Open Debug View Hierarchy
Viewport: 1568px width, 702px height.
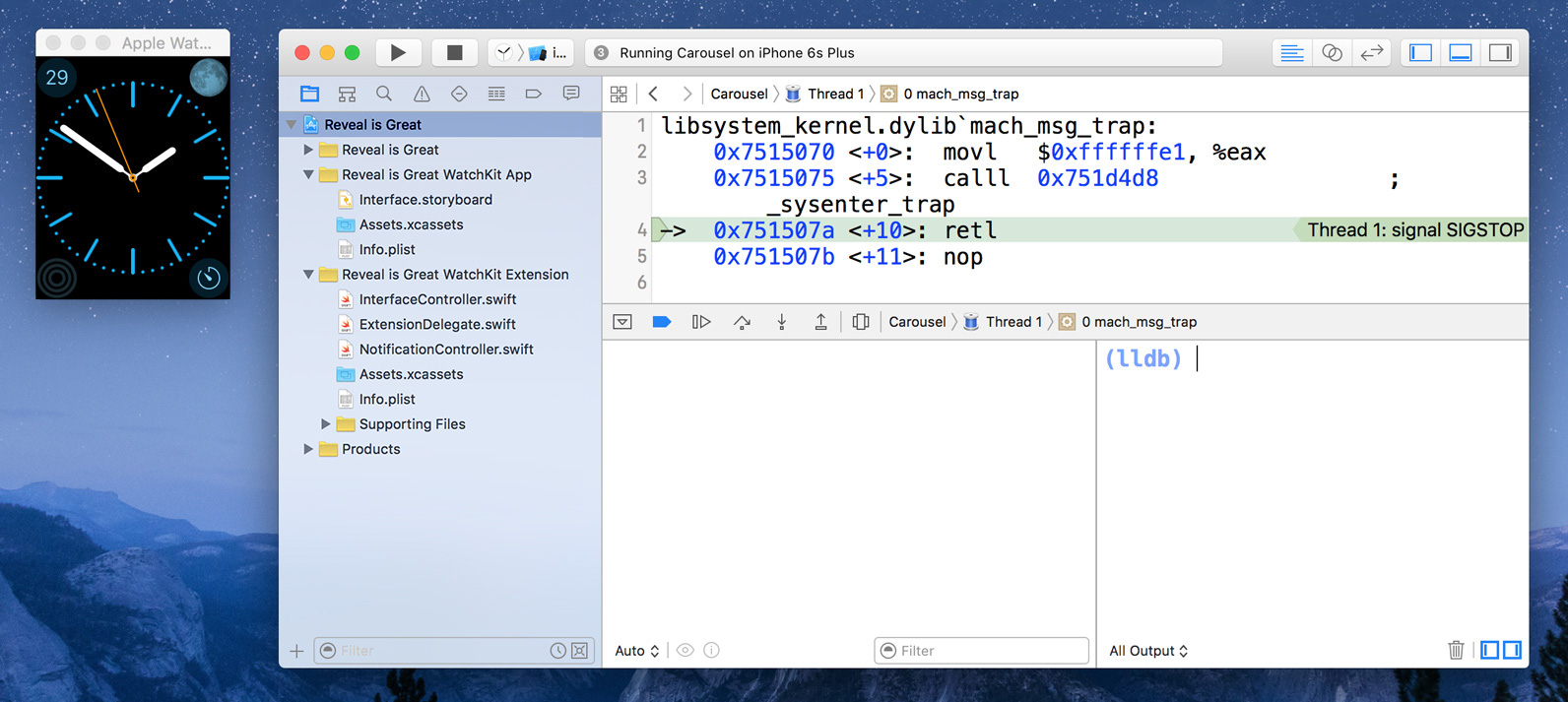pos(861,322)
